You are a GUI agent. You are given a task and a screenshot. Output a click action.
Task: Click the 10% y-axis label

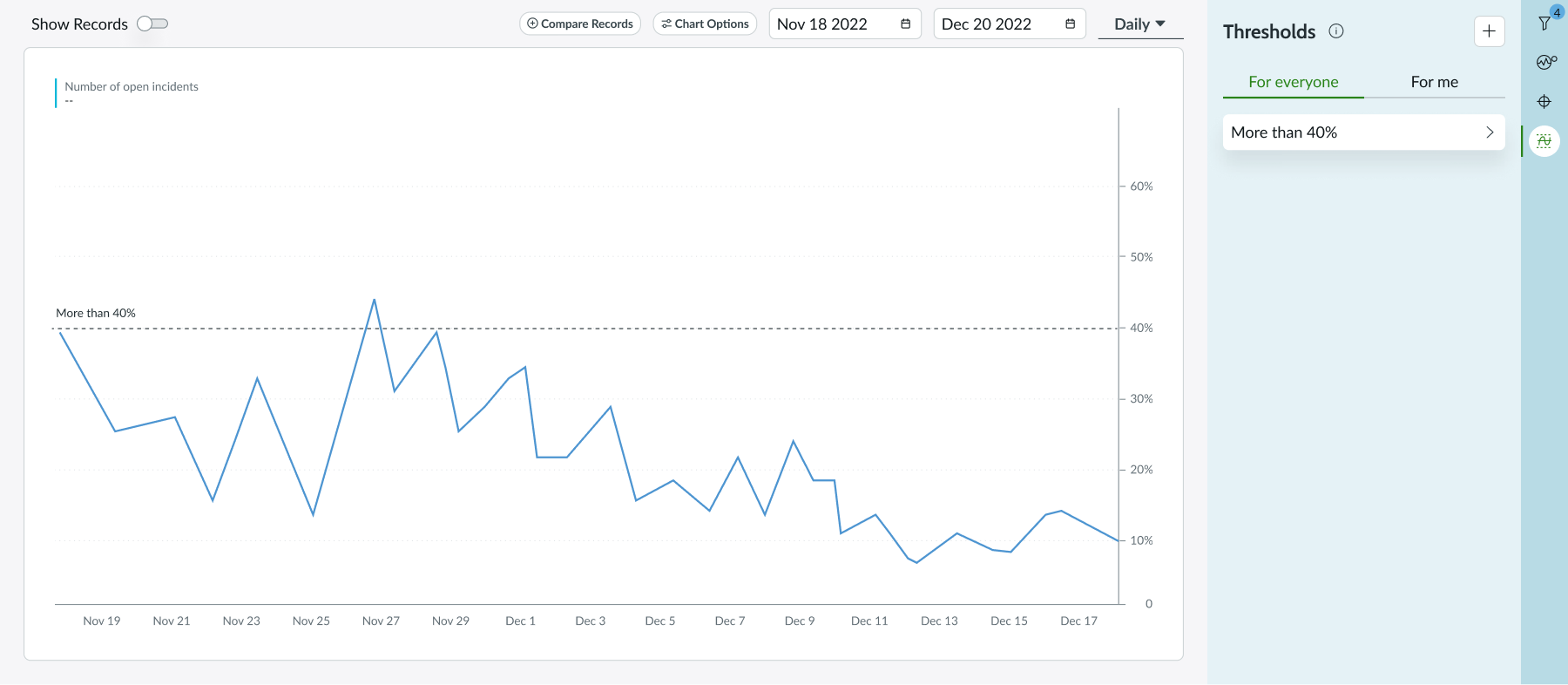(x=1141, y=540)
